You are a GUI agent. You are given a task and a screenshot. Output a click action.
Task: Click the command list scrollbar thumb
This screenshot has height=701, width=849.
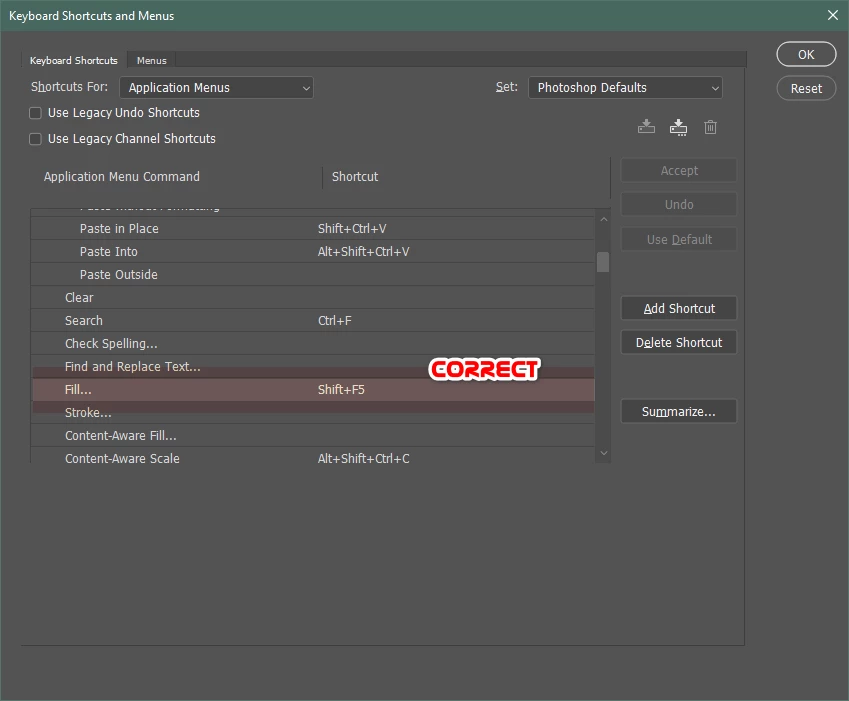tap(603, 262)
